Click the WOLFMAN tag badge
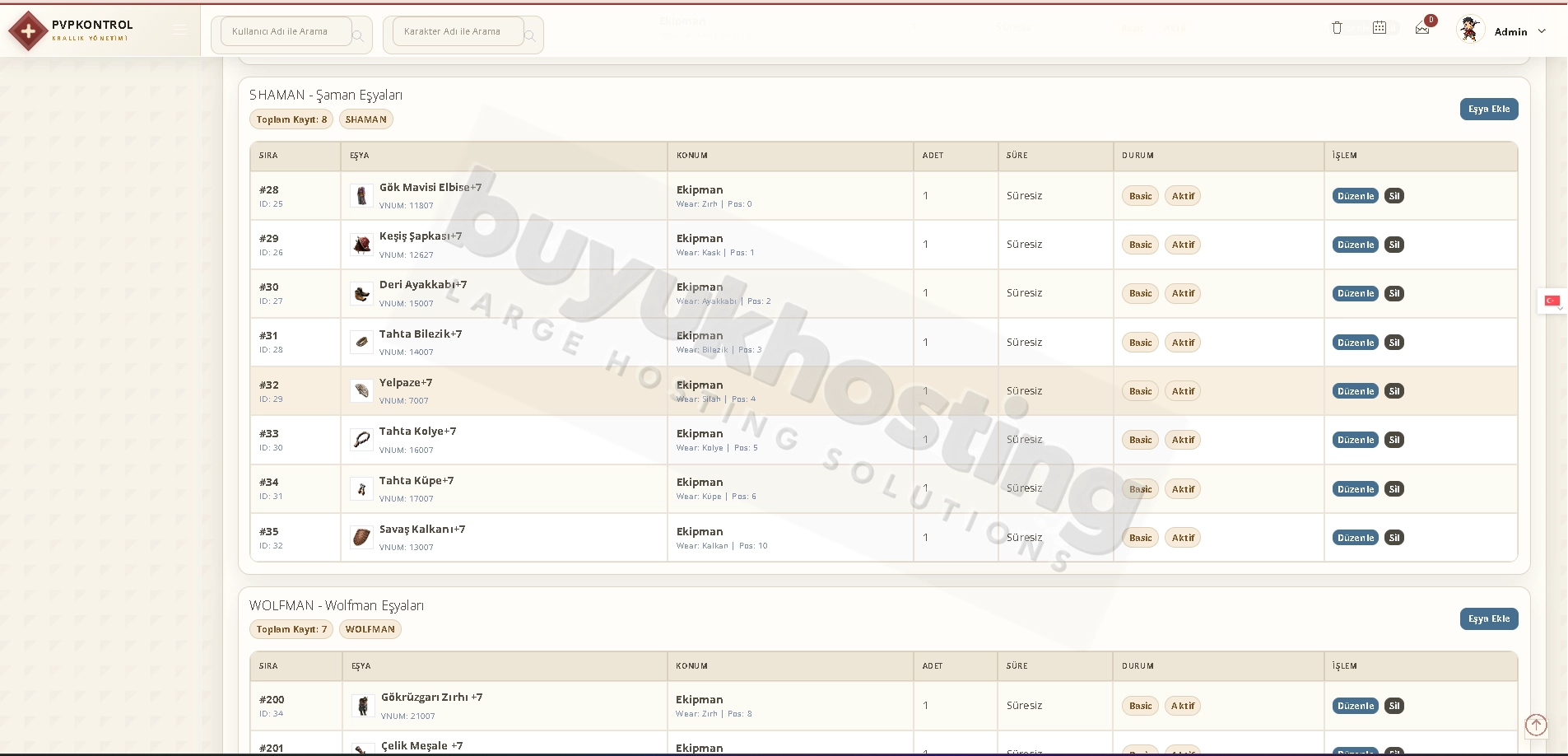This screenshot has width=1568, height=756. click(370, 629)
